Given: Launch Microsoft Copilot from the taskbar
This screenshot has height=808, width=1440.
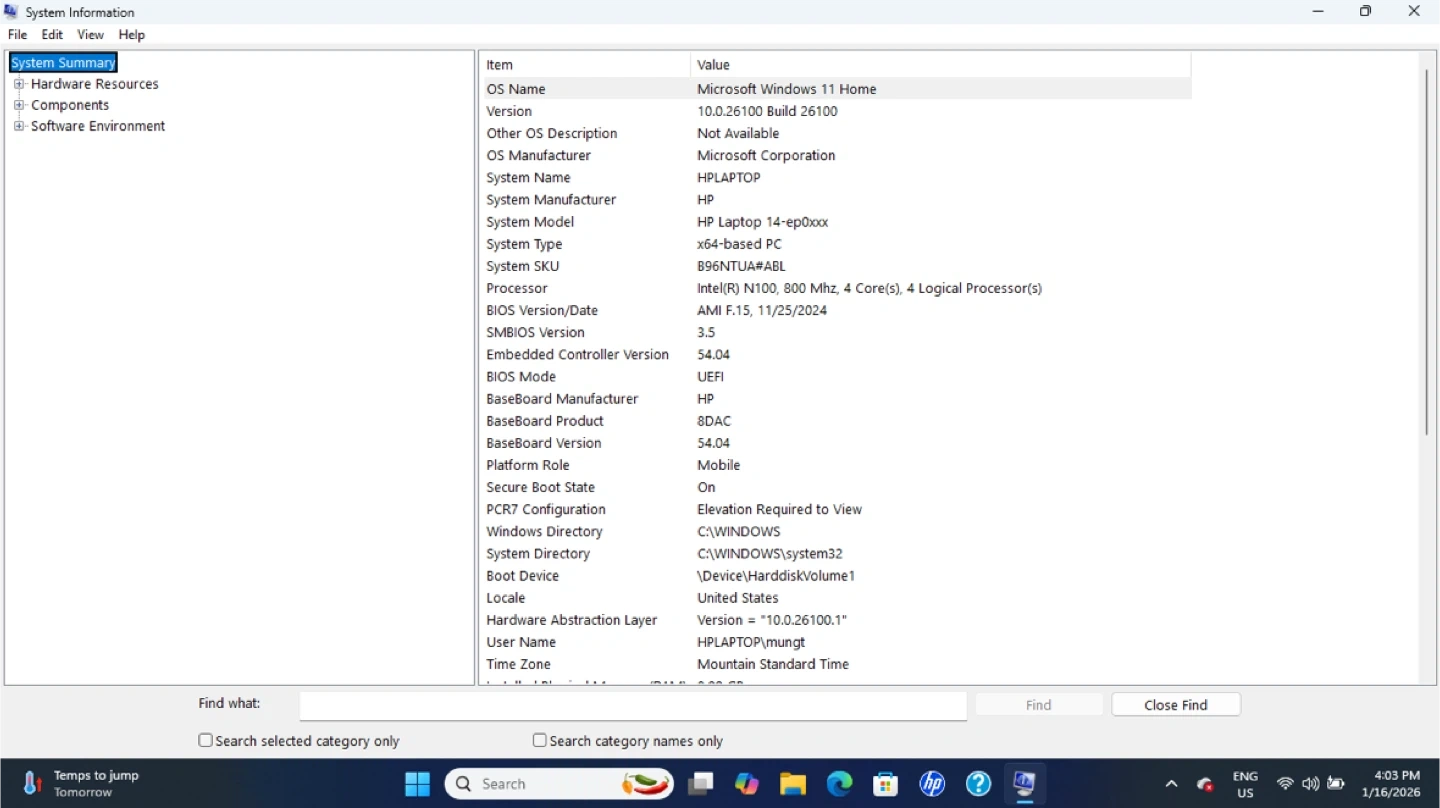Looking at the screenshot, I should [x=747, y=784].
